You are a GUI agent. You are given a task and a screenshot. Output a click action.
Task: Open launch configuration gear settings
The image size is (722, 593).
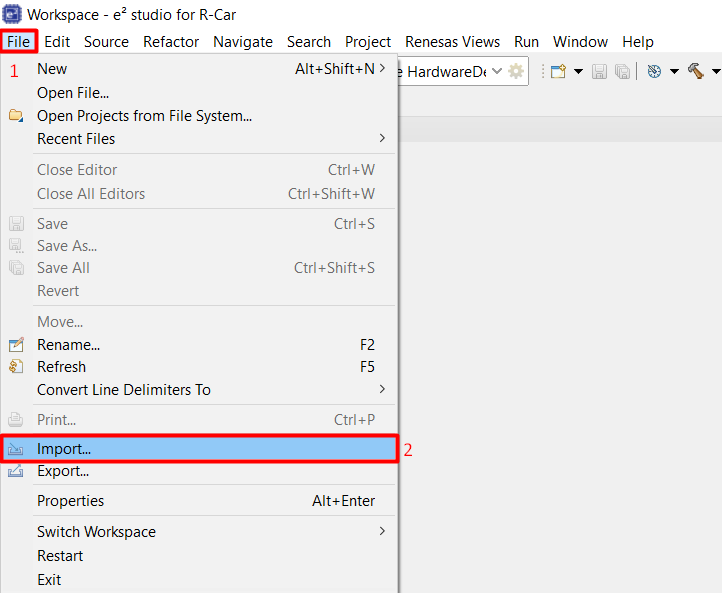coord(516,71)
